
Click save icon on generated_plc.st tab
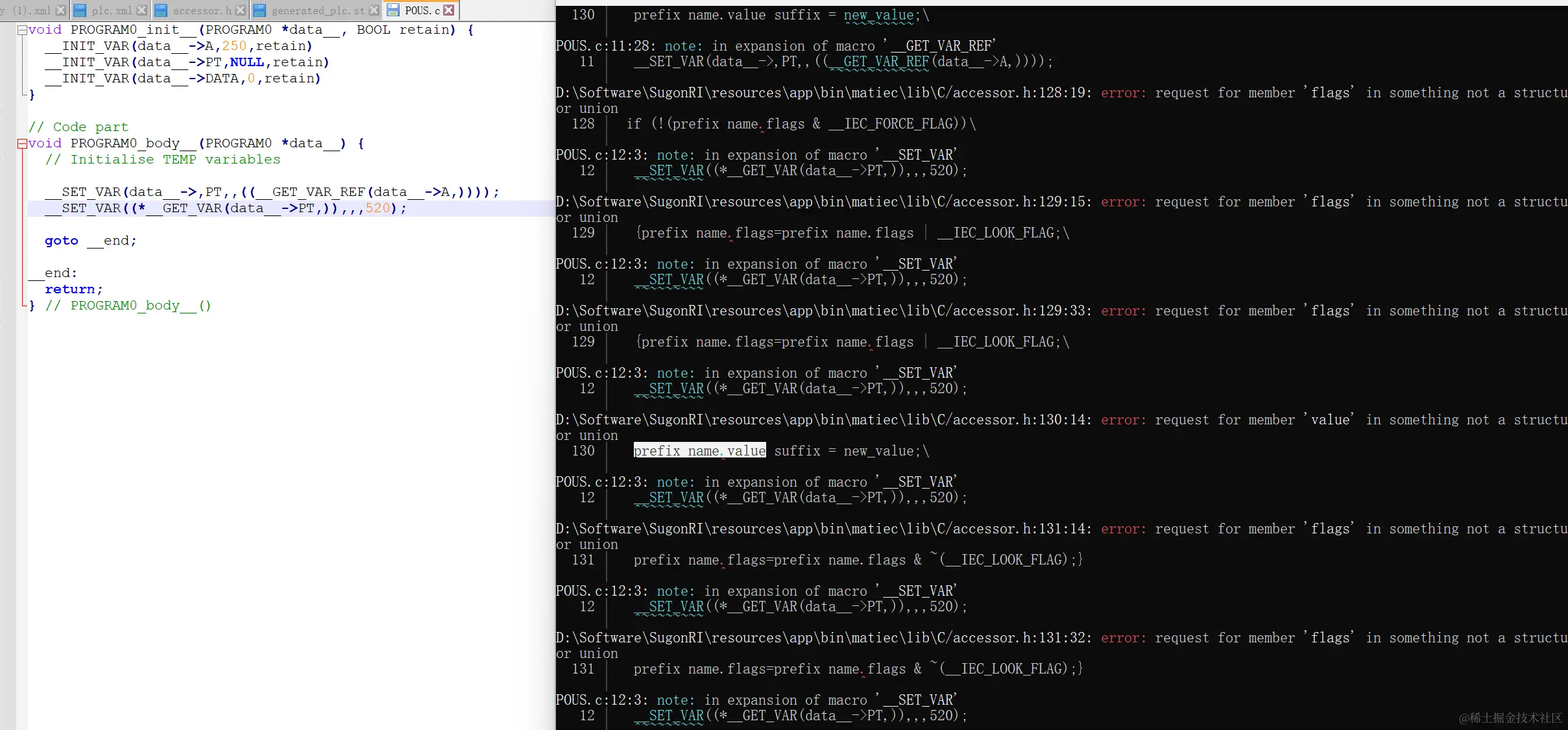259,10
